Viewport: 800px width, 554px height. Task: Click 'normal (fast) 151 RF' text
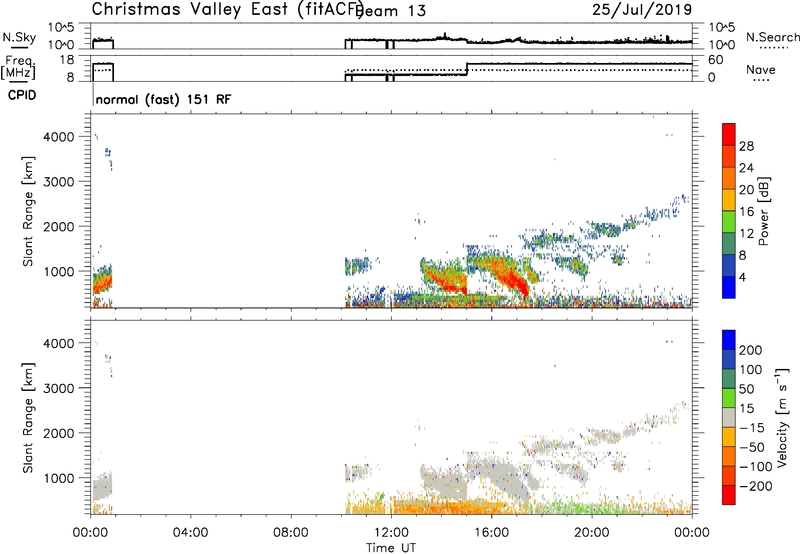coord(163,99)
